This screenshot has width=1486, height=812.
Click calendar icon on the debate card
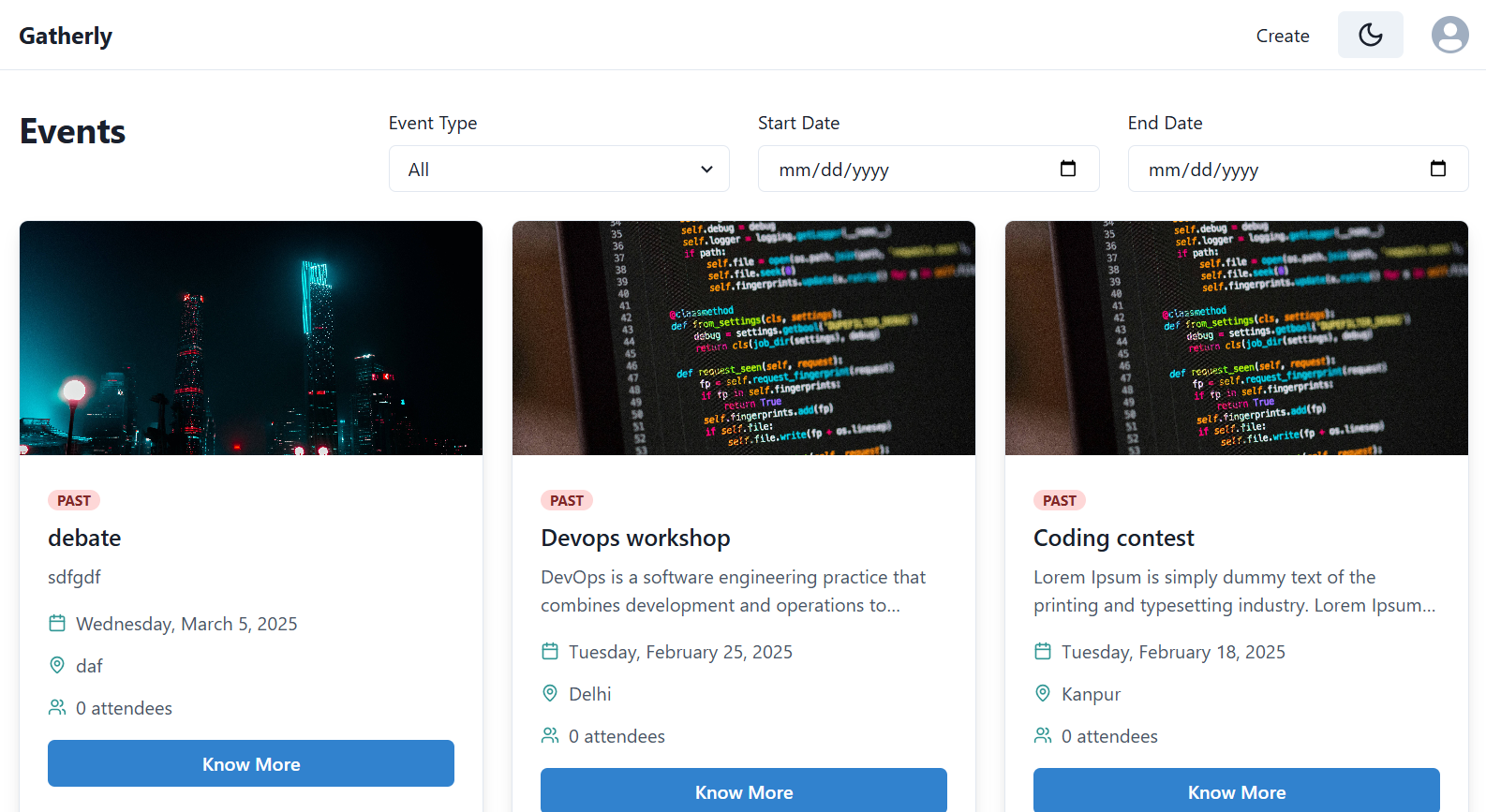click(x=57, y=624)
